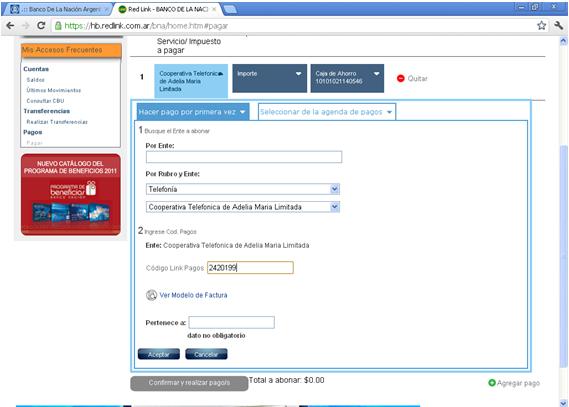Screen dimensions: 569x407
Task: Open the browser wrench settings menu
Action: [558, 25]
